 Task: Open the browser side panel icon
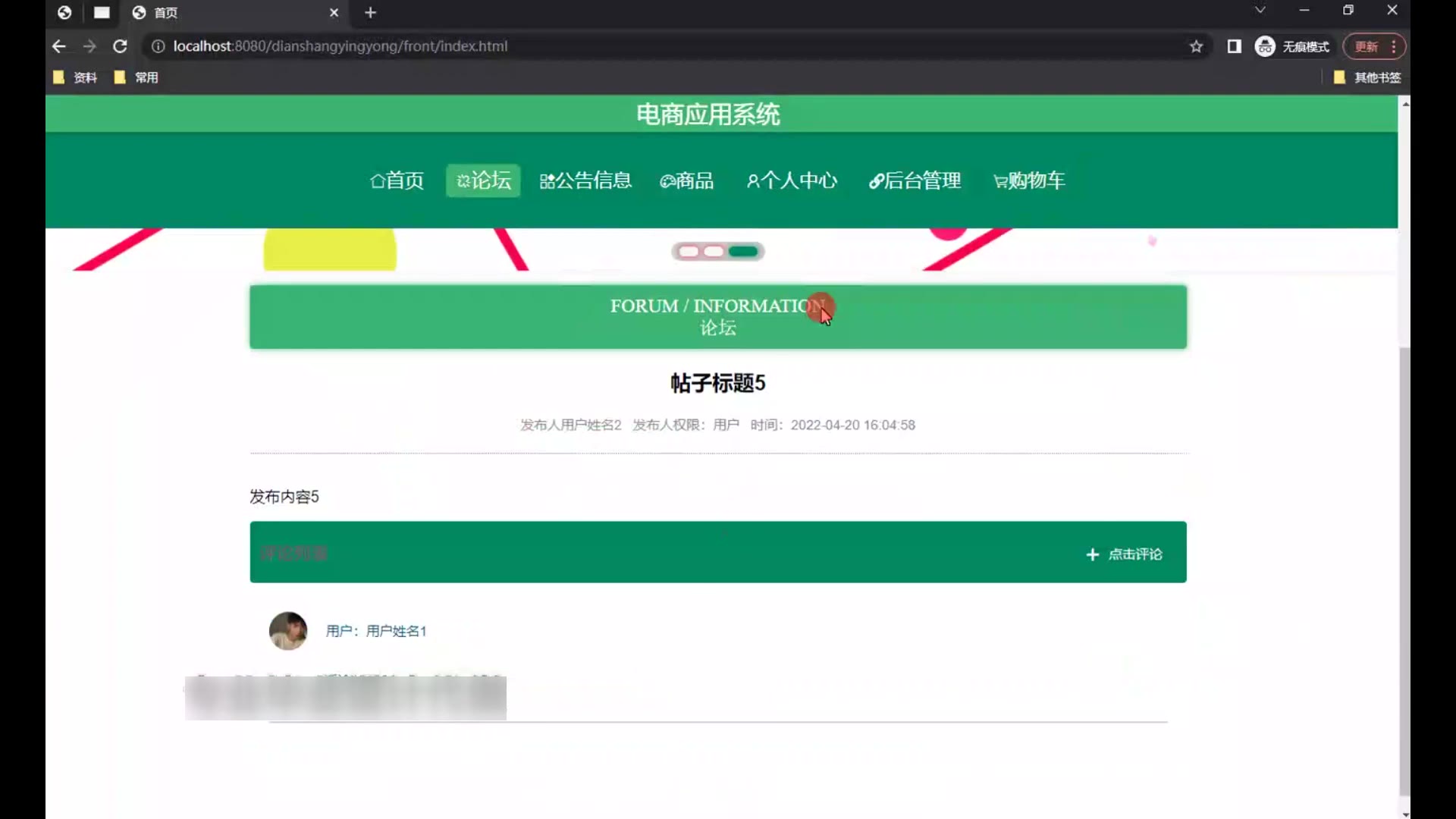[x=1234, y=46]
